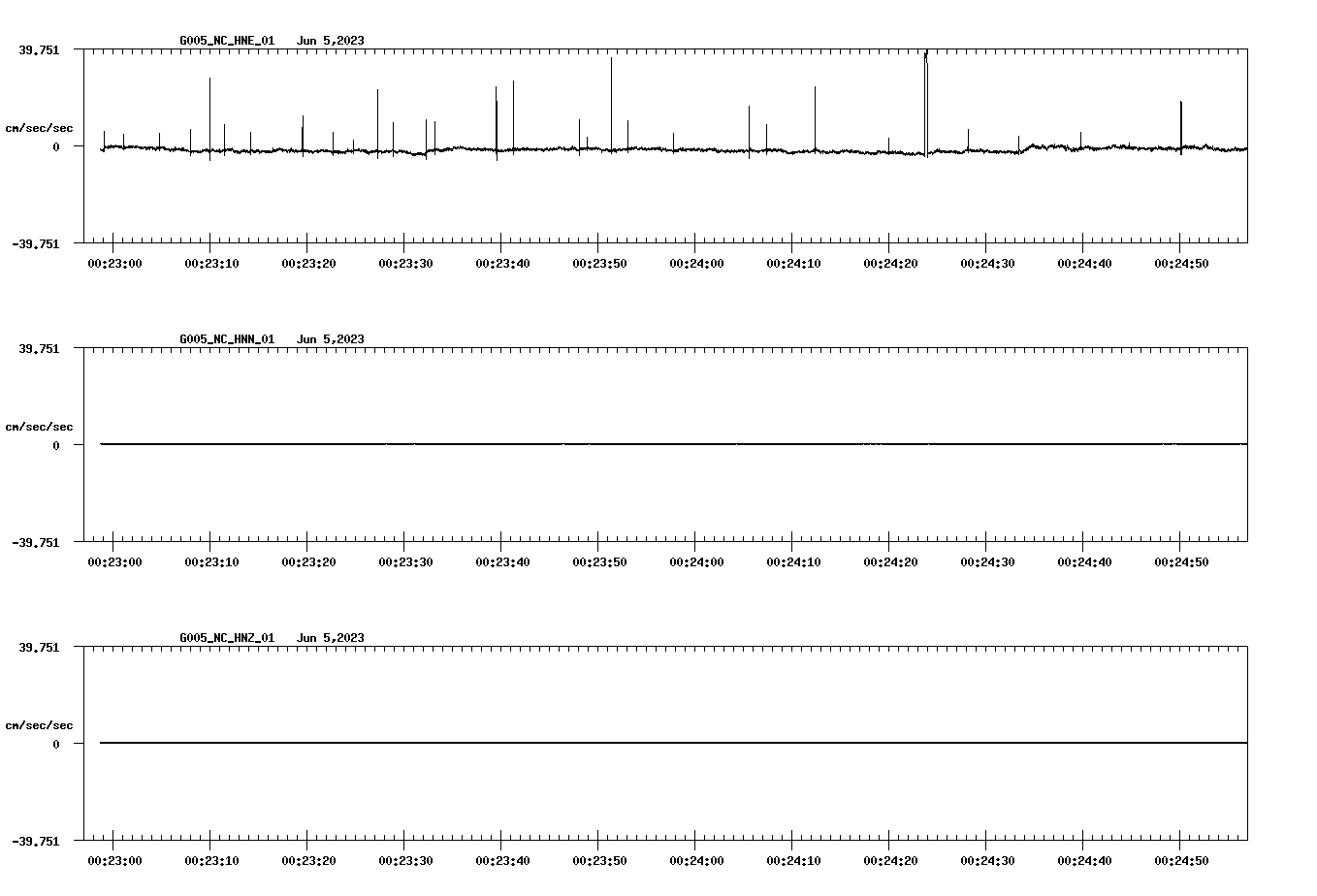Click the Jun 5,2023 date label on HNZ plot
The image size is (1317, 896).
coord(332,636)
